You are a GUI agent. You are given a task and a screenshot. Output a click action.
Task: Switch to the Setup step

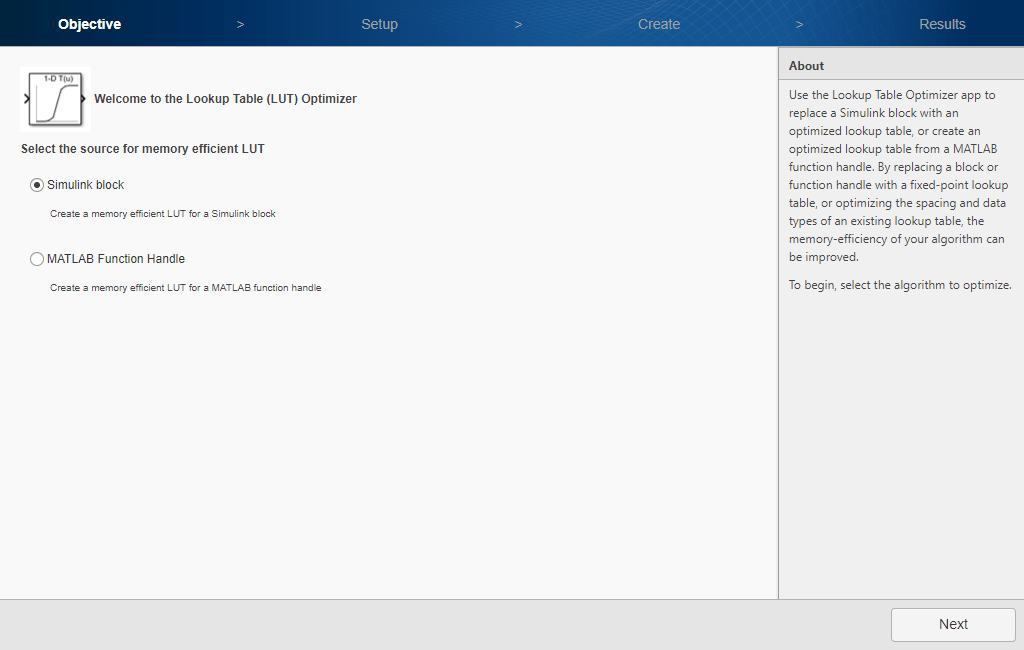coord(379,24)
